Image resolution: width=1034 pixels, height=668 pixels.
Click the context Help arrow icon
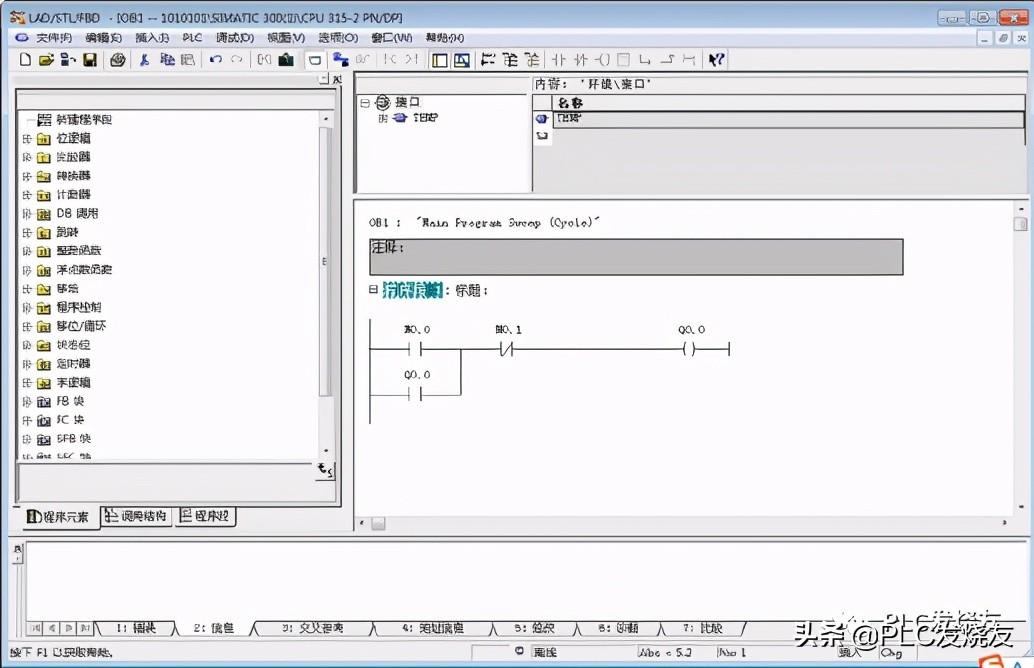point(716,60)
